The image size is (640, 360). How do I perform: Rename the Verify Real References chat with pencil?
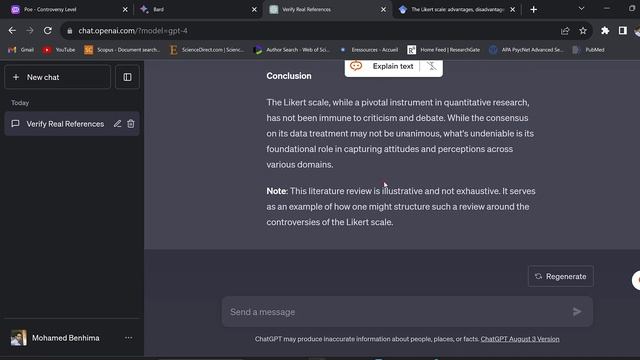tap(118, 124)
